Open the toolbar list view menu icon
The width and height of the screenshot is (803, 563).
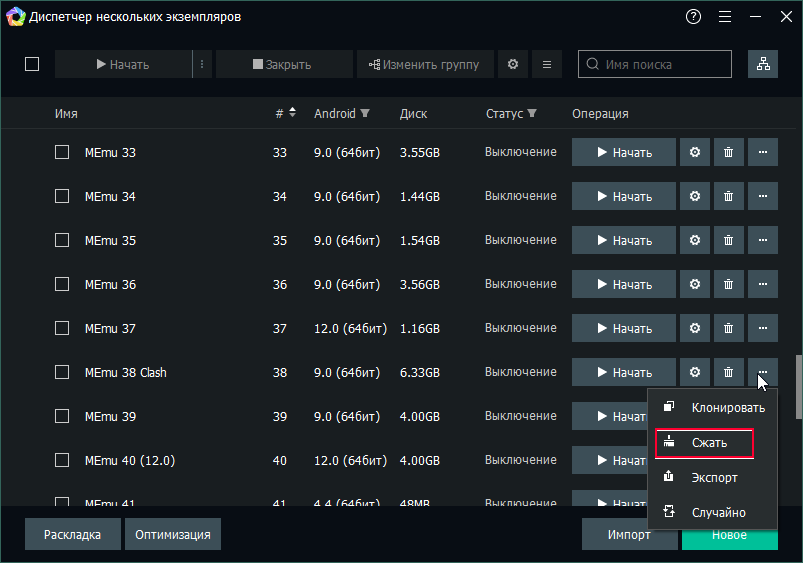(547, 64)
